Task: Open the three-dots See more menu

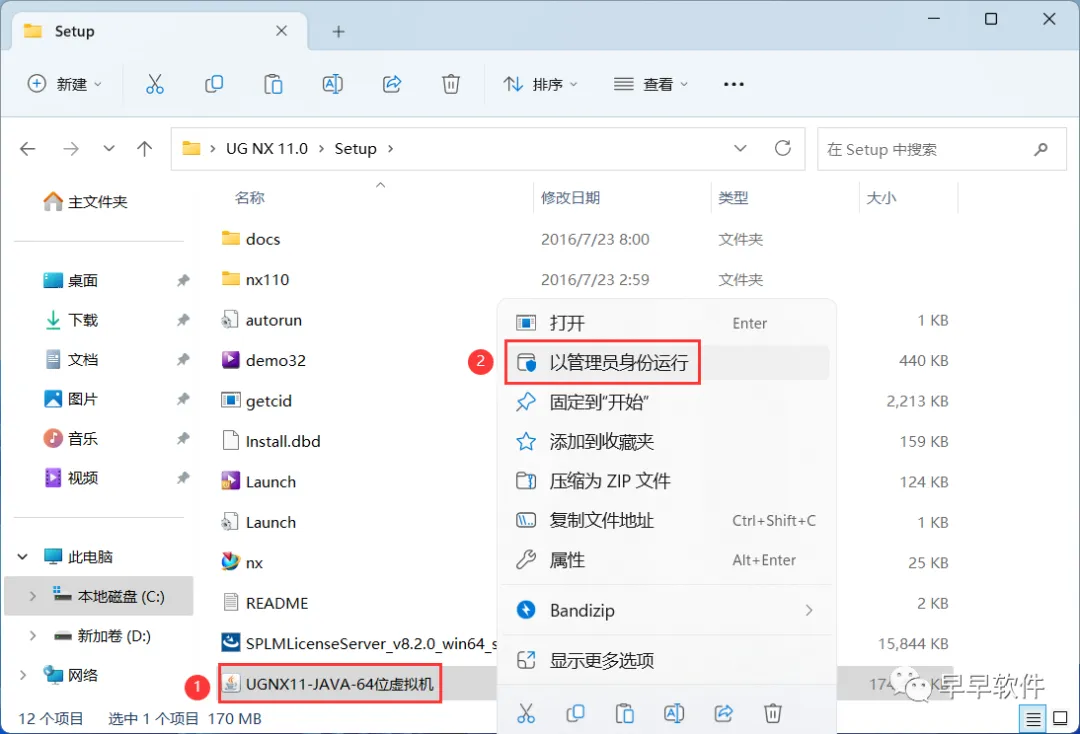Action: pos(734,84)
